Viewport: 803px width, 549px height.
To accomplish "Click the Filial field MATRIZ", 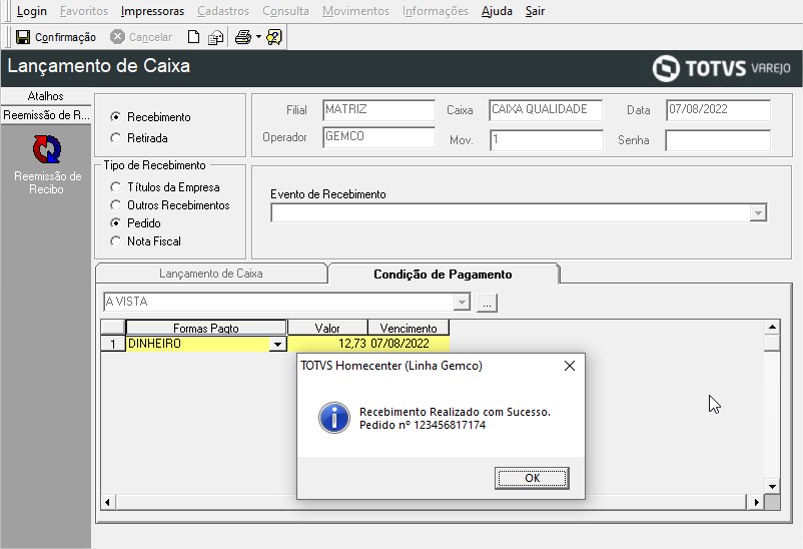I will pyautogui.click(x=379, y=110).
